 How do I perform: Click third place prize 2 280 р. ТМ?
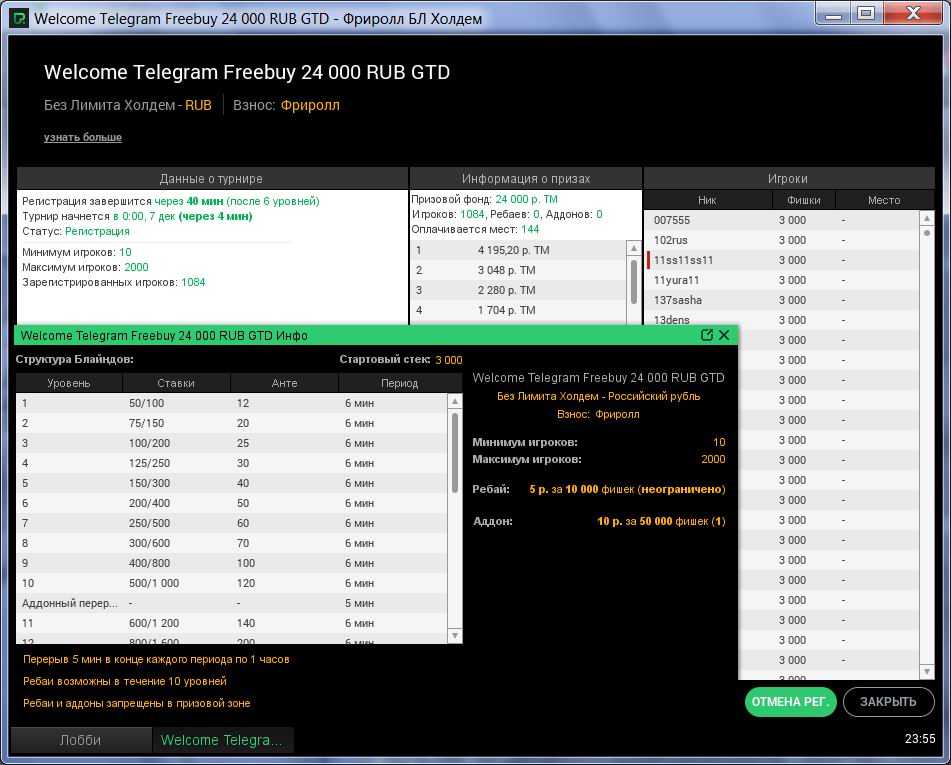[x=519, y=290]
